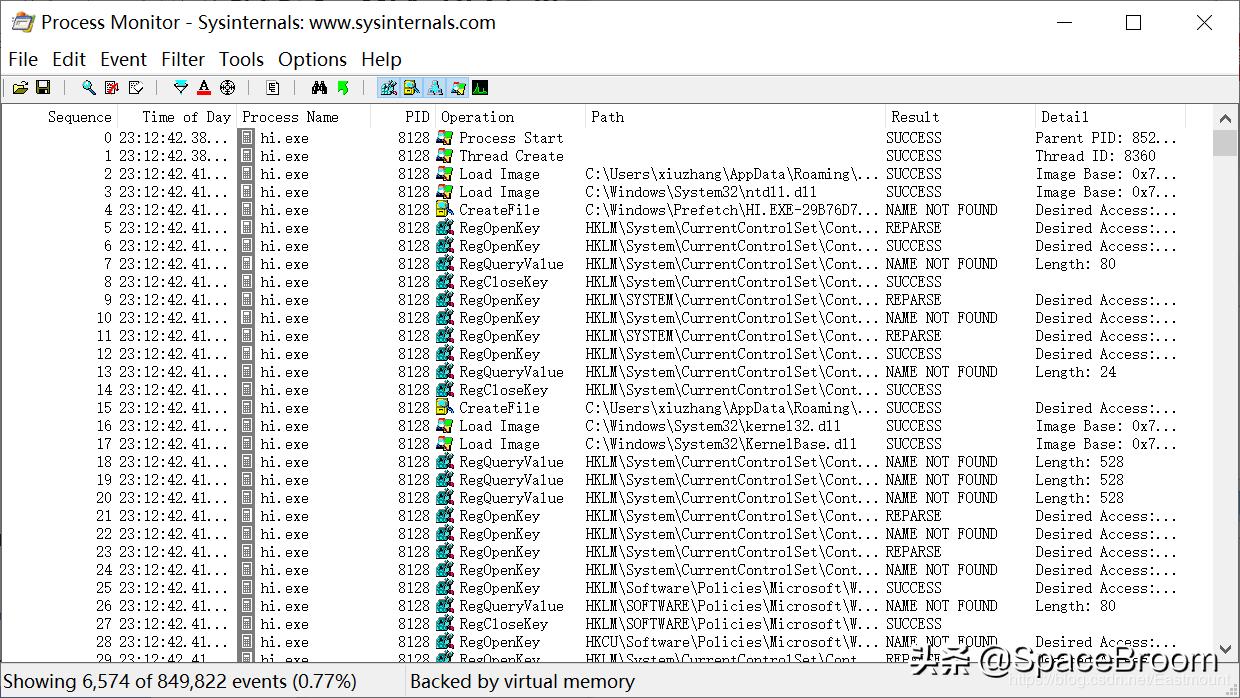Screen dimensions: 1240x698
Task: Select the Process Start event row
Action: point(607,138)
